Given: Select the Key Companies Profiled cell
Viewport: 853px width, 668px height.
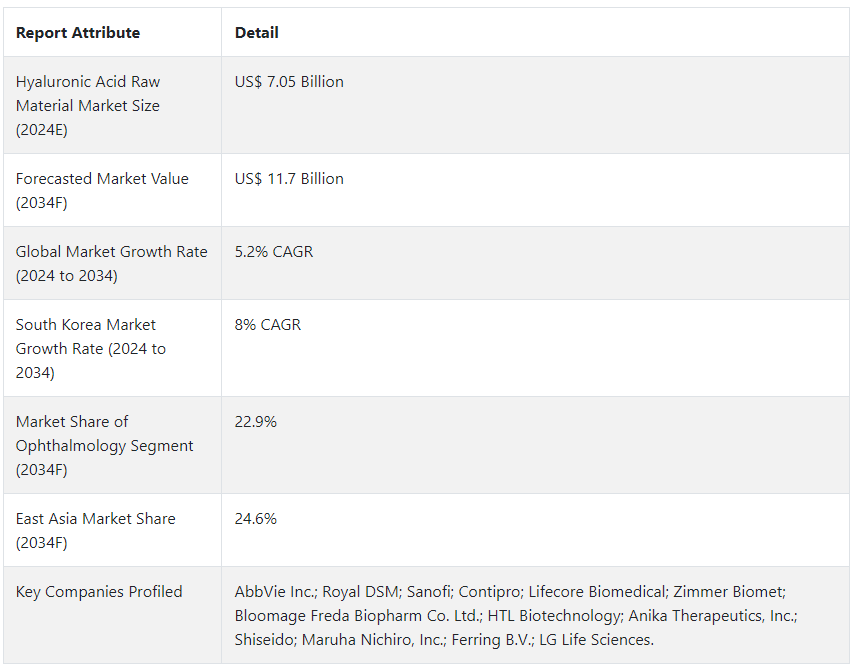Looking at the screenshot, I should [99, 592].
